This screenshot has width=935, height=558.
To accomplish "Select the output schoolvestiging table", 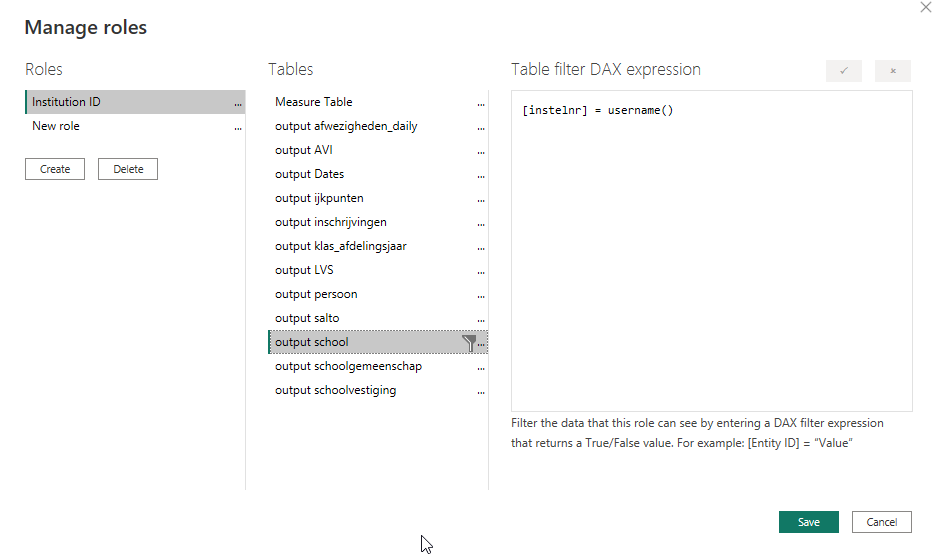I will pos(378,390).
